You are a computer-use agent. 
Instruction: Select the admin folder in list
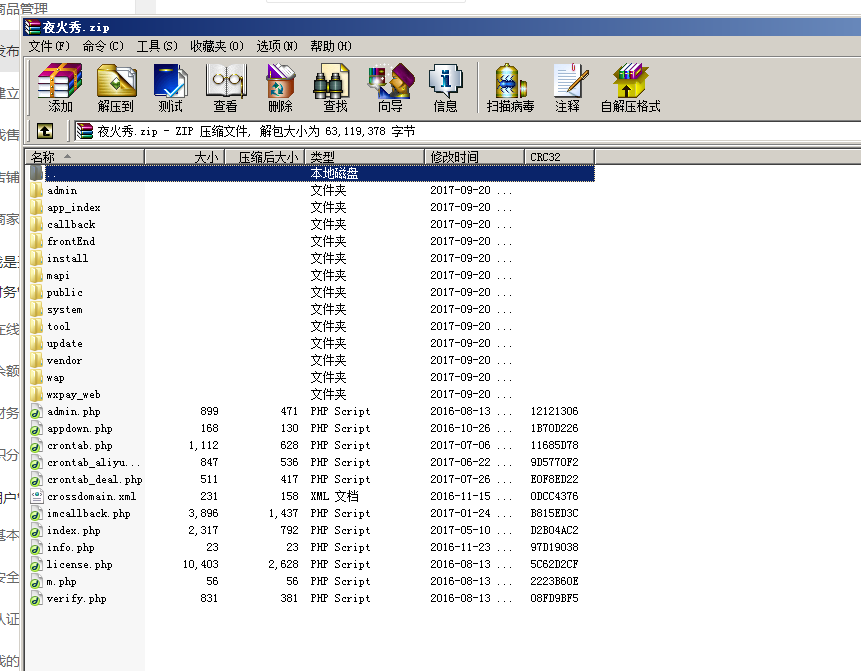(62, 190)
